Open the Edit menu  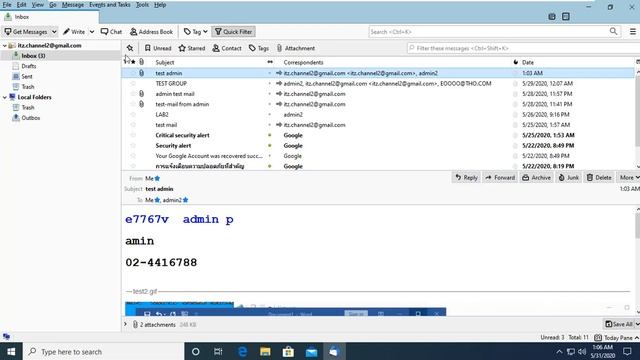click(x=22, y=5)
